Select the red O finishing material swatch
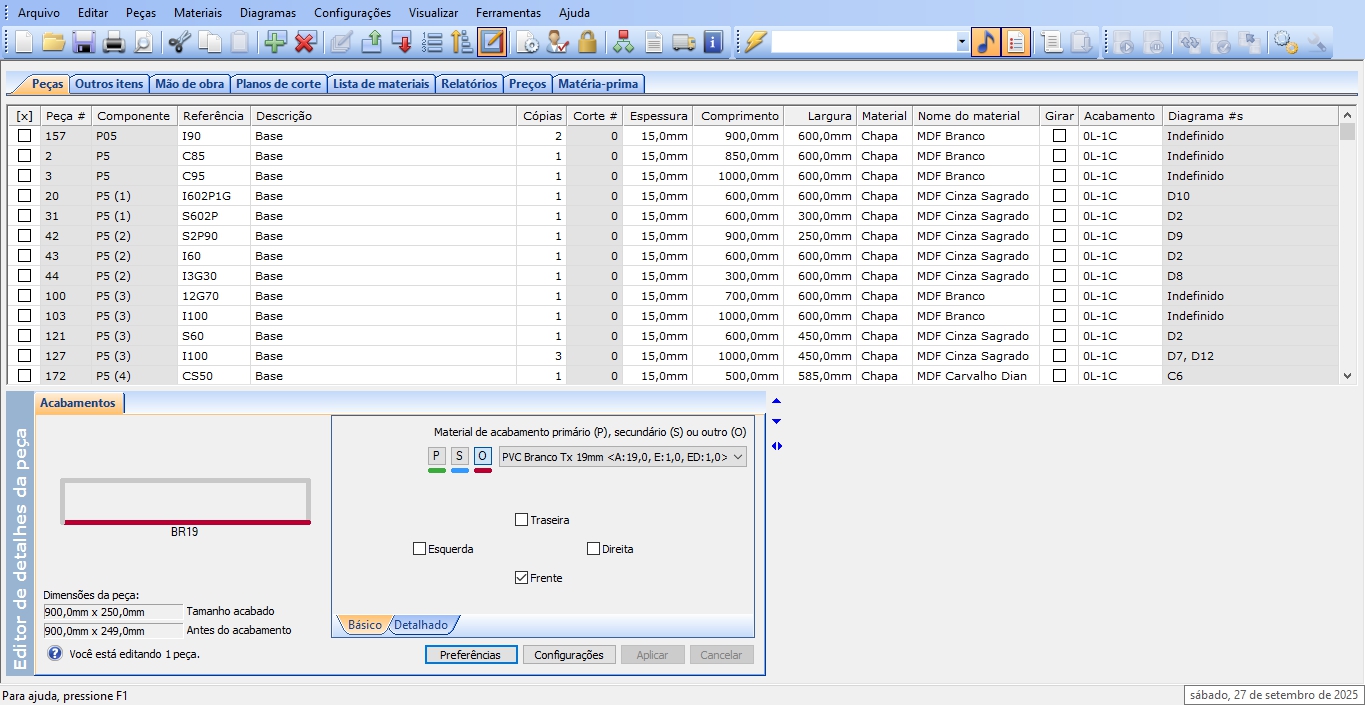 click(482, 456)
